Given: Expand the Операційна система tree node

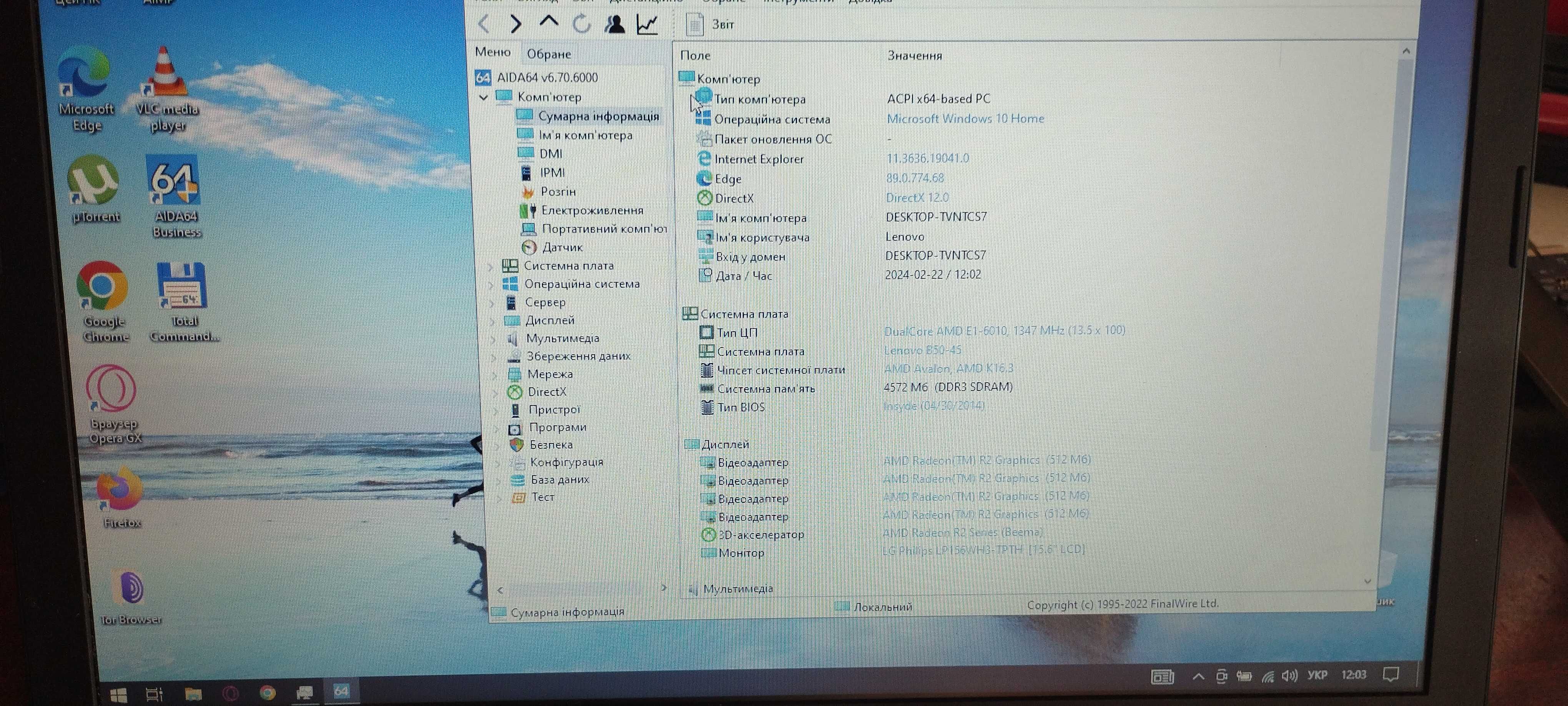Looking at the screenshot, I should pos(491,285).
